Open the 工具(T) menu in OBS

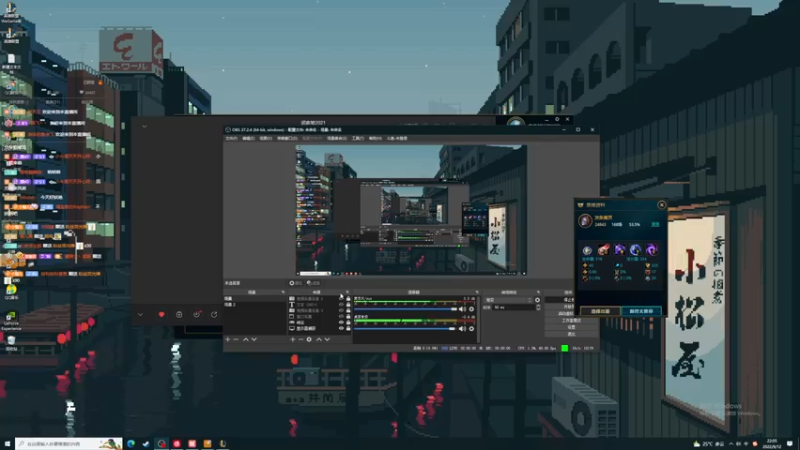point(358,138)
